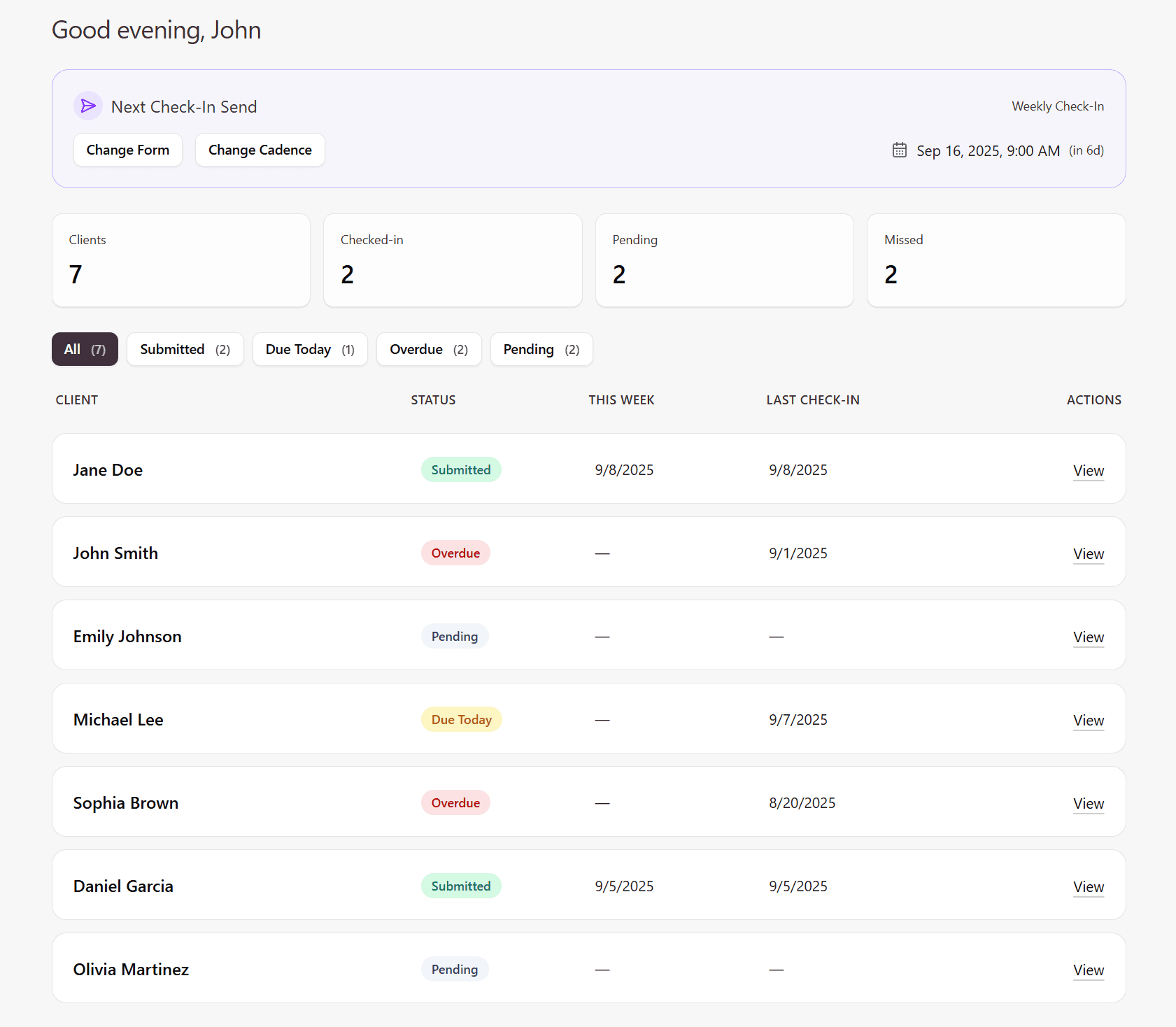Click Michael Lee's Due Today badge
This screenshot has width=1176, height=1027.
pyautogui.click(x=461, y=719)
